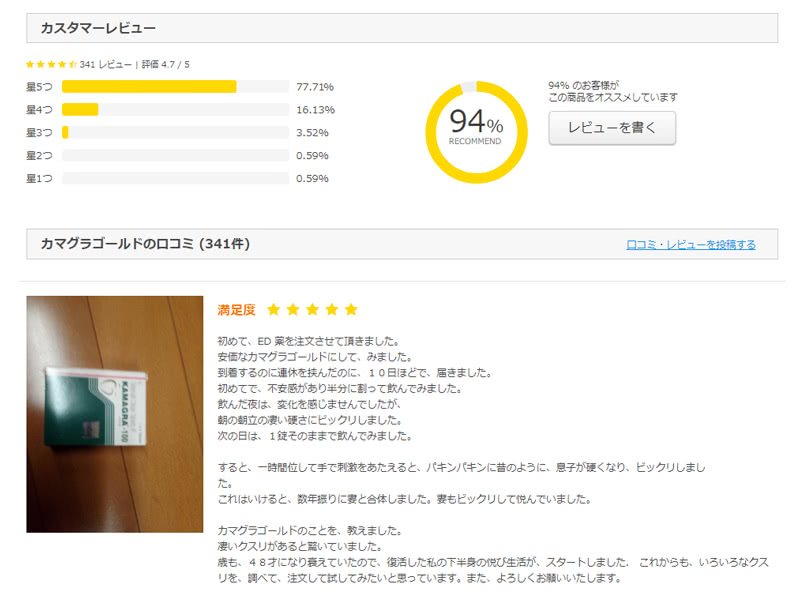Click the 94% recommend circular gauge
The image size is (800, 605).
point(476,132)
